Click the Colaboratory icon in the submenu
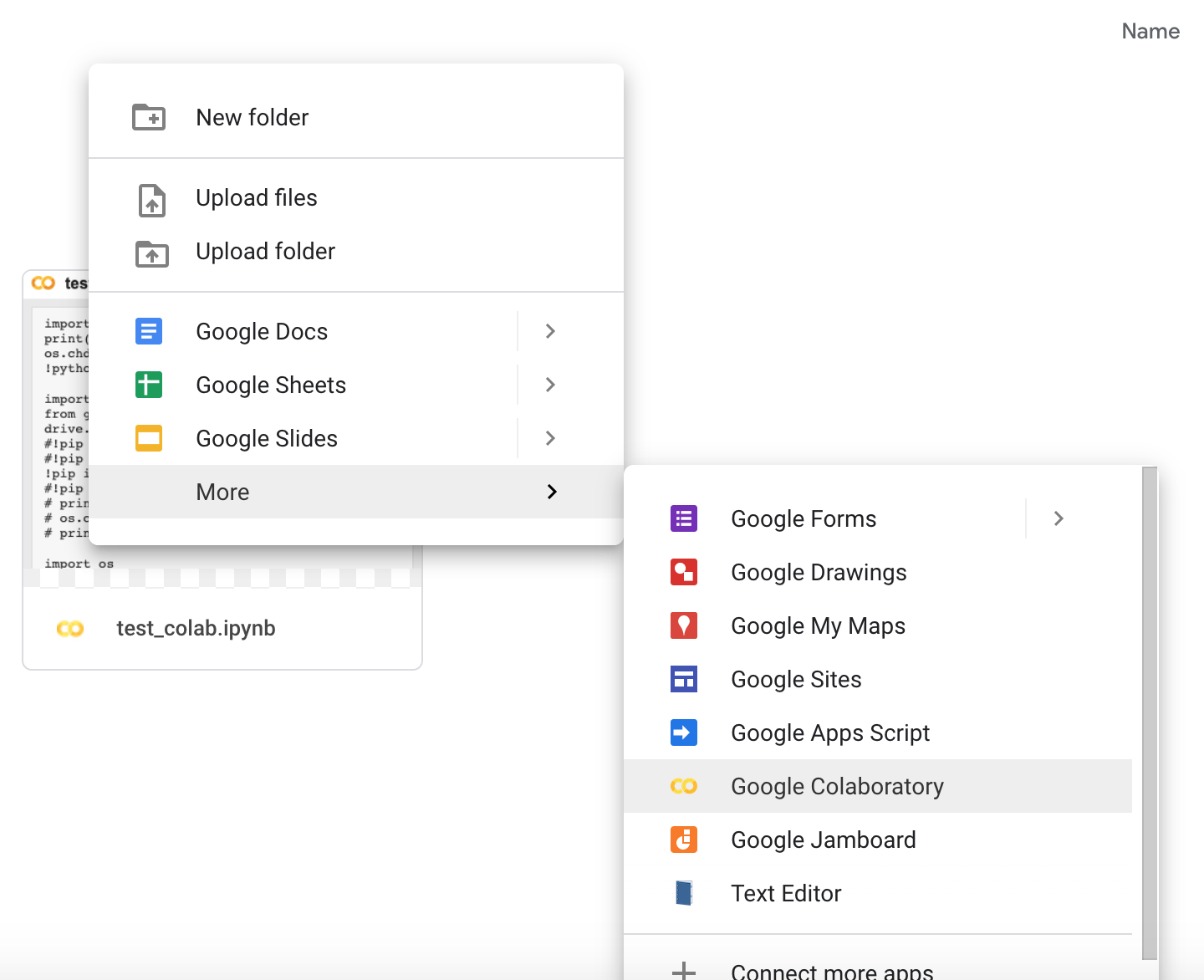The height and width of the screenshot is (980, 1204). tap(684, 786)
